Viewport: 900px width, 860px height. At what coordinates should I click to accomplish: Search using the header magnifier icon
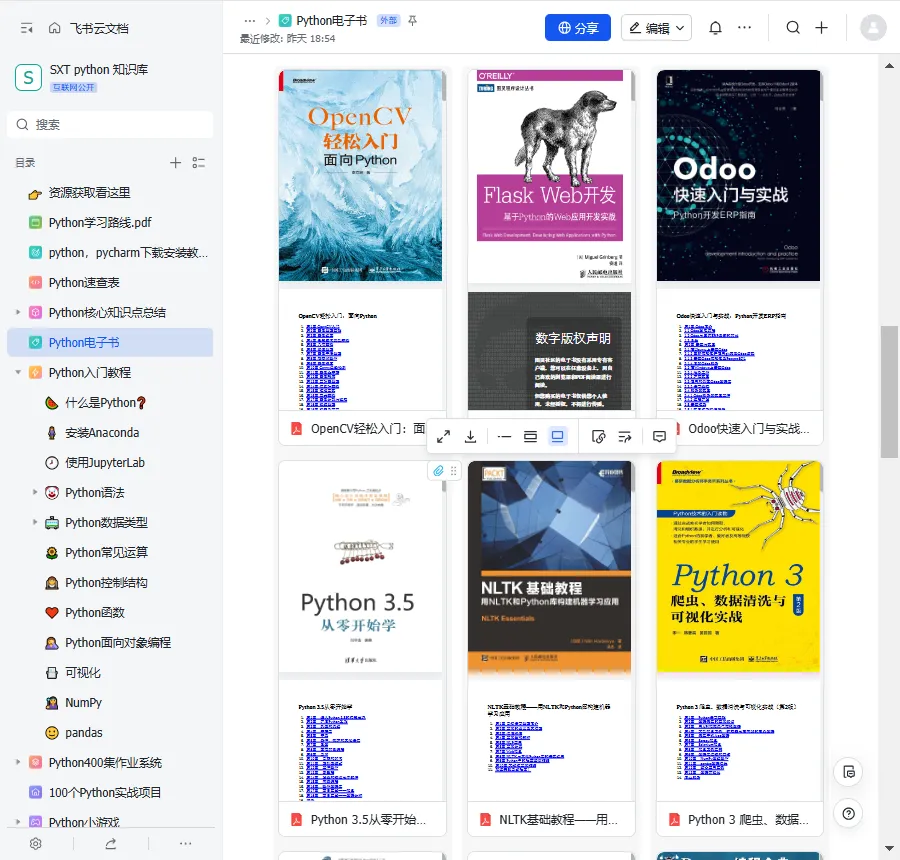click(793, 28)
